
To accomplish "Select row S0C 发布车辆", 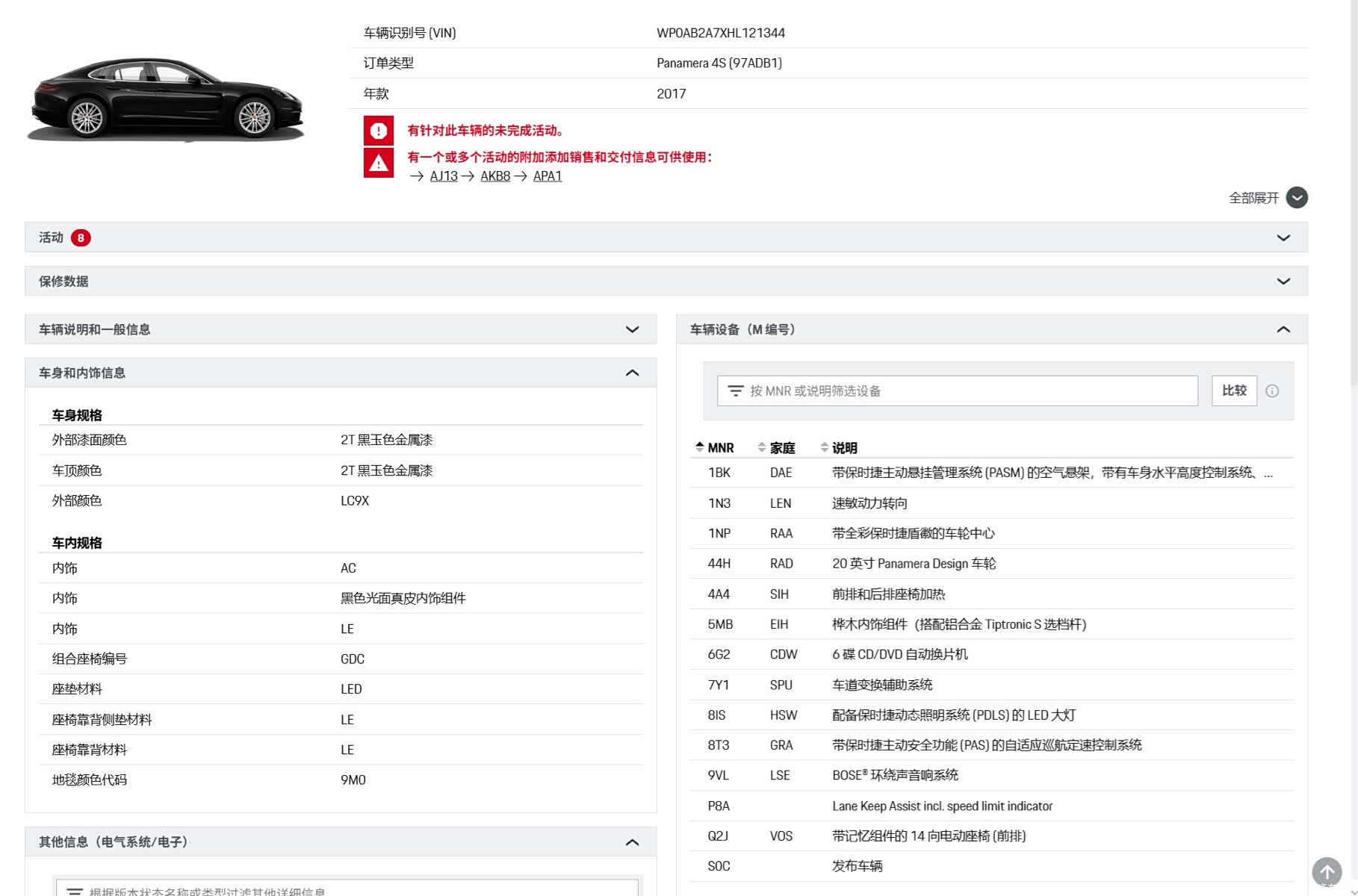I will point(992,866).
